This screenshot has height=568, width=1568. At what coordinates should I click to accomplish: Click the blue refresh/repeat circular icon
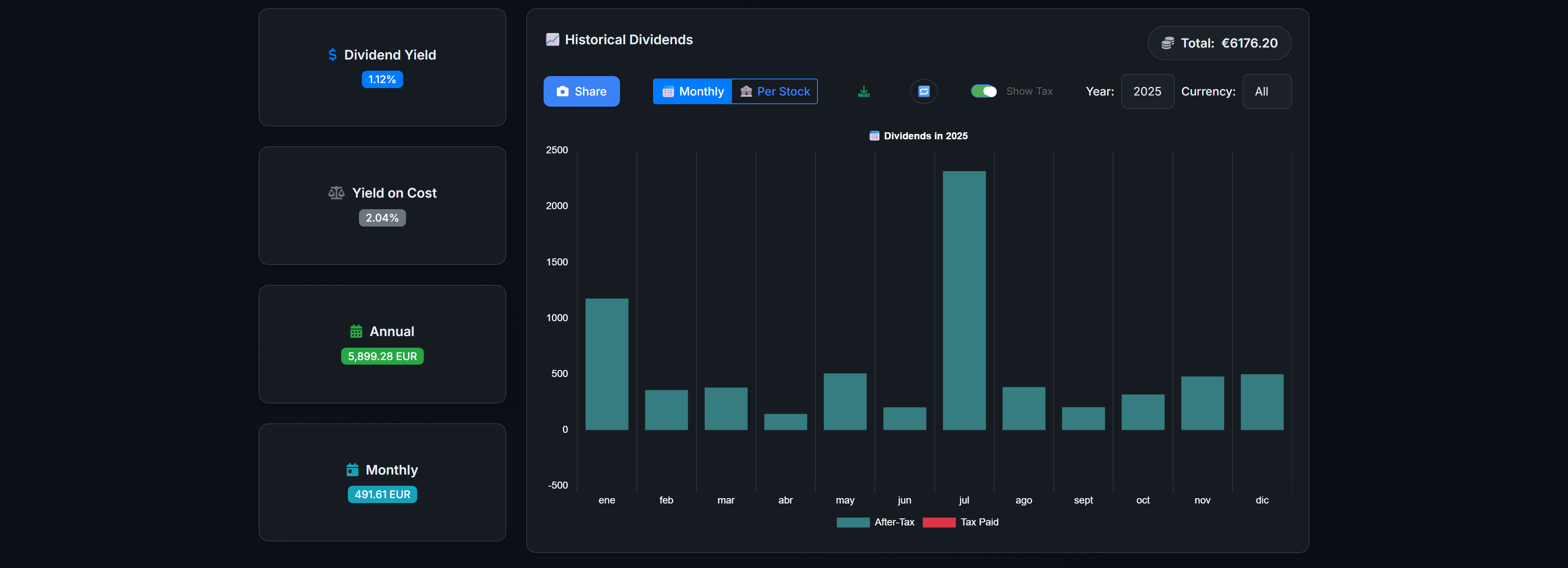pyautogui.click(x=923, y=91)
